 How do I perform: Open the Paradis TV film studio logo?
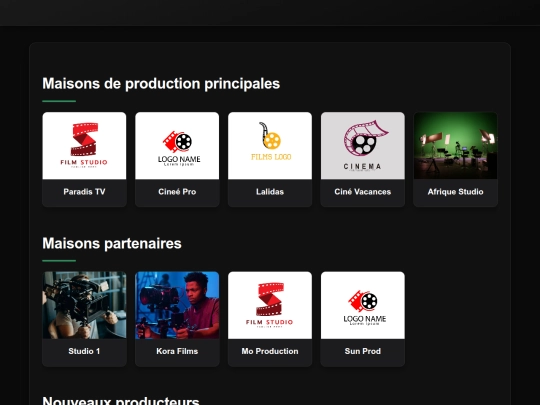pyautogui.click(x=84, y=145)
